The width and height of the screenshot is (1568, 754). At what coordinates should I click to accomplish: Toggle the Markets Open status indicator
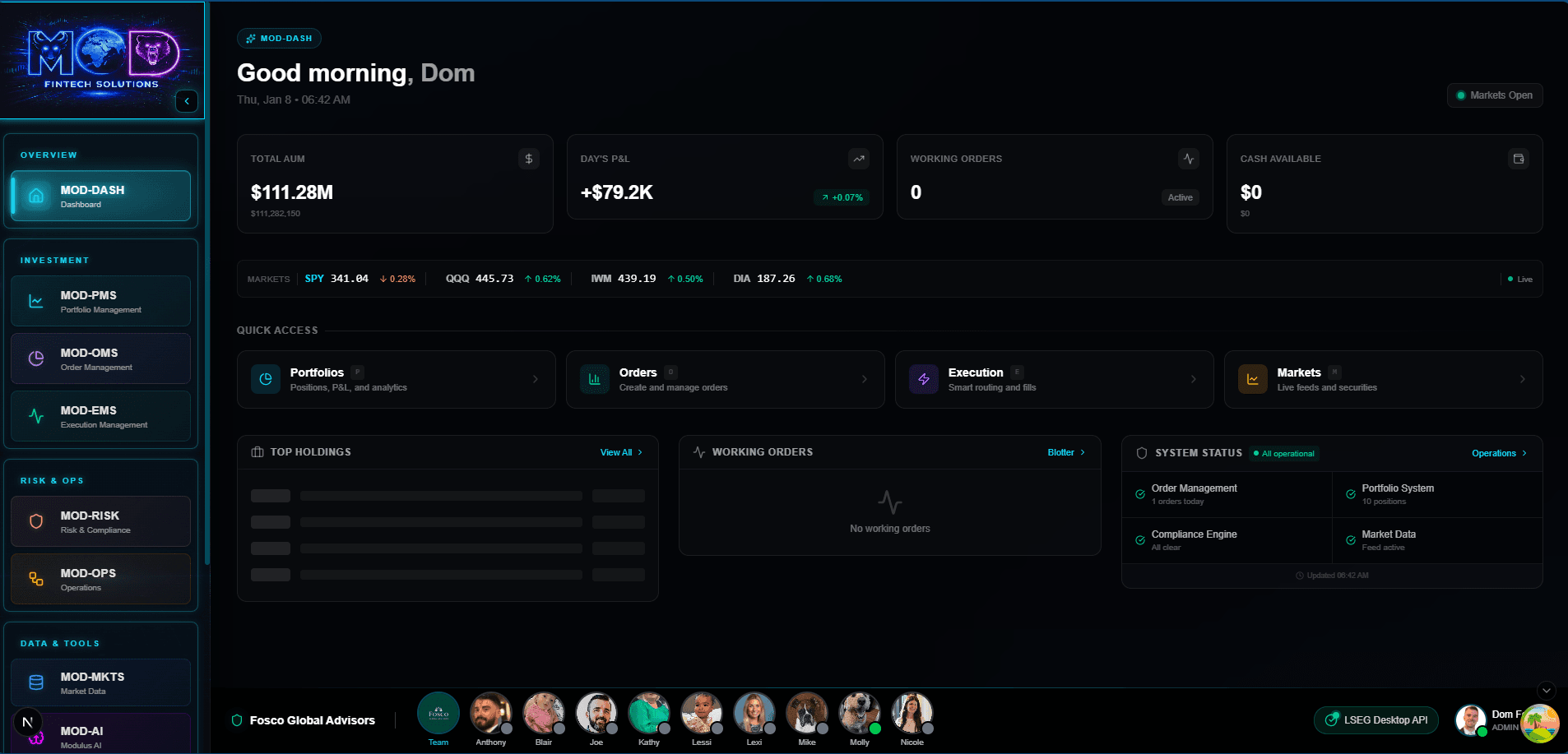(1494, 95)
